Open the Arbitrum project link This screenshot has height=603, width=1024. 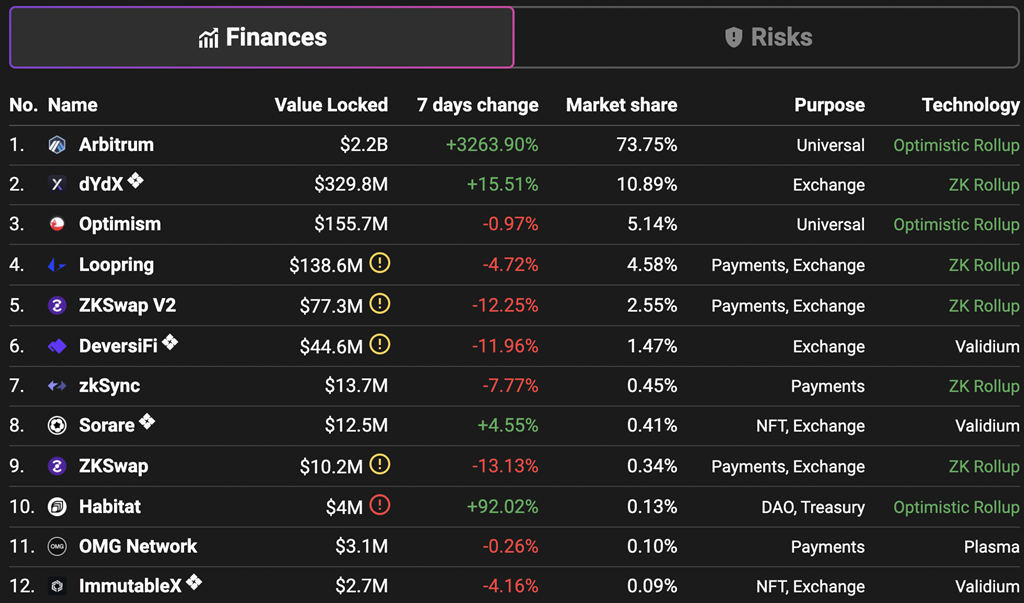[x=116, y=145]
